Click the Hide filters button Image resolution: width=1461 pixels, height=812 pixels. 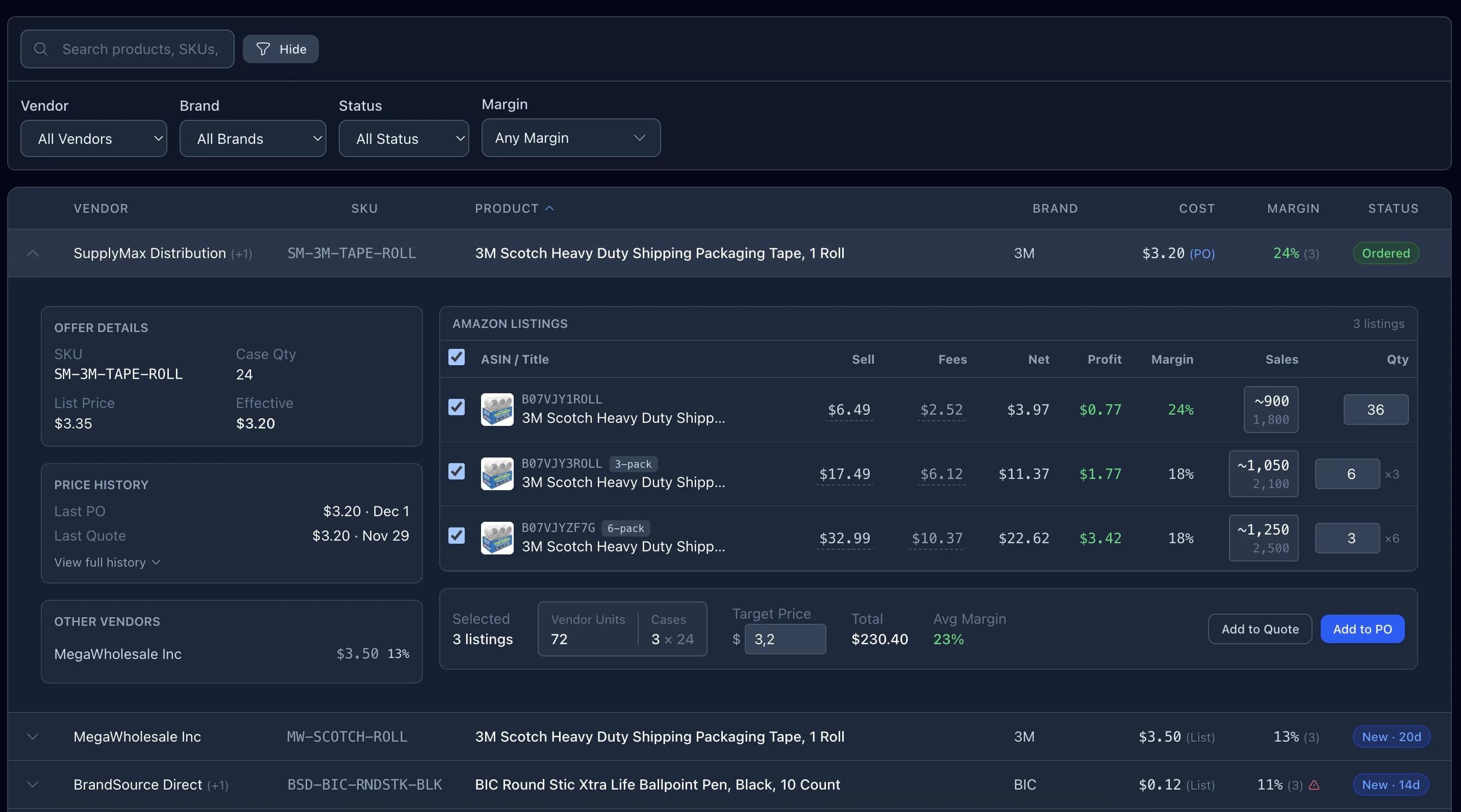point(281,49)
